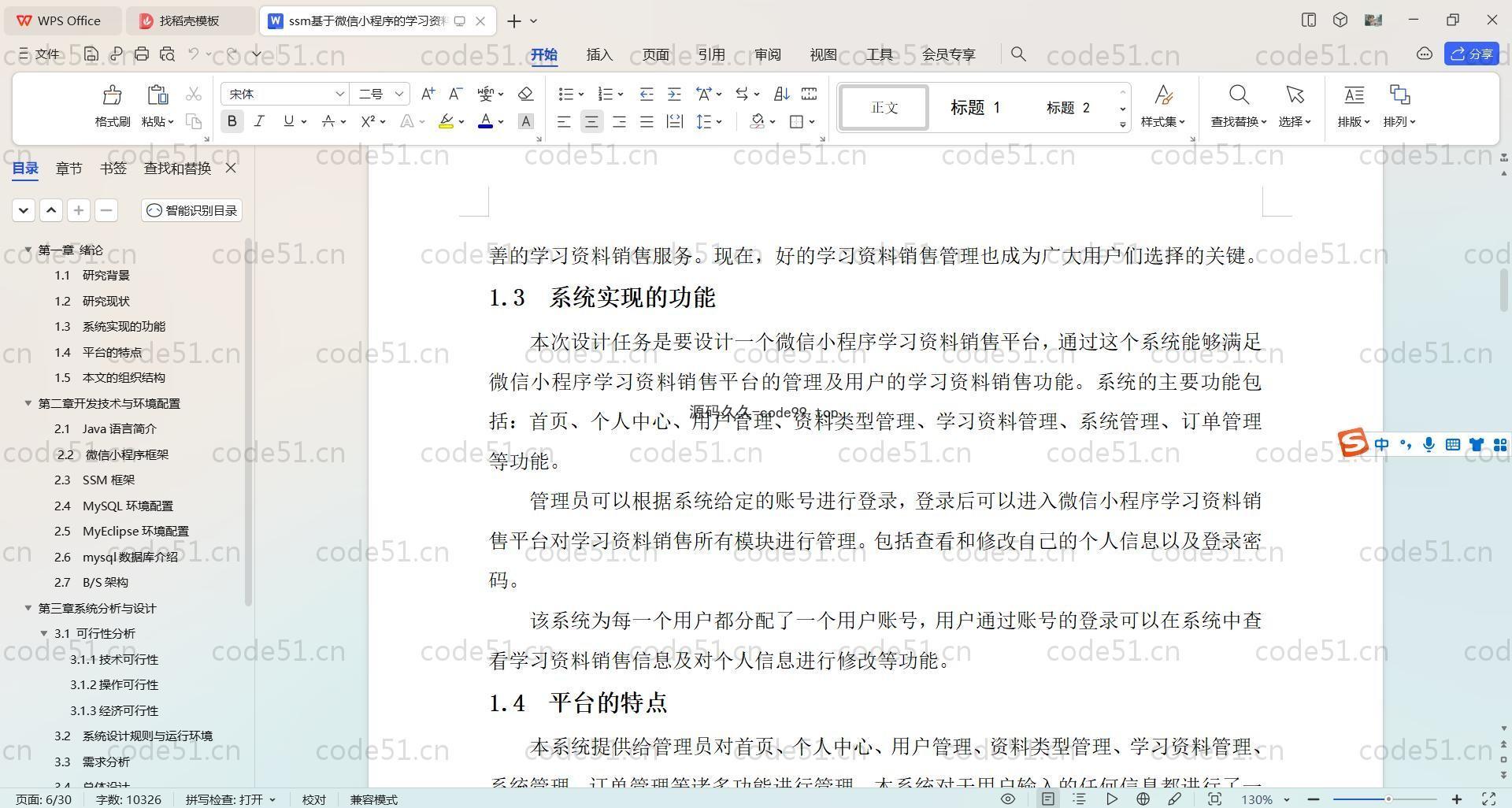Toggle align right

[x=619, y=121]
